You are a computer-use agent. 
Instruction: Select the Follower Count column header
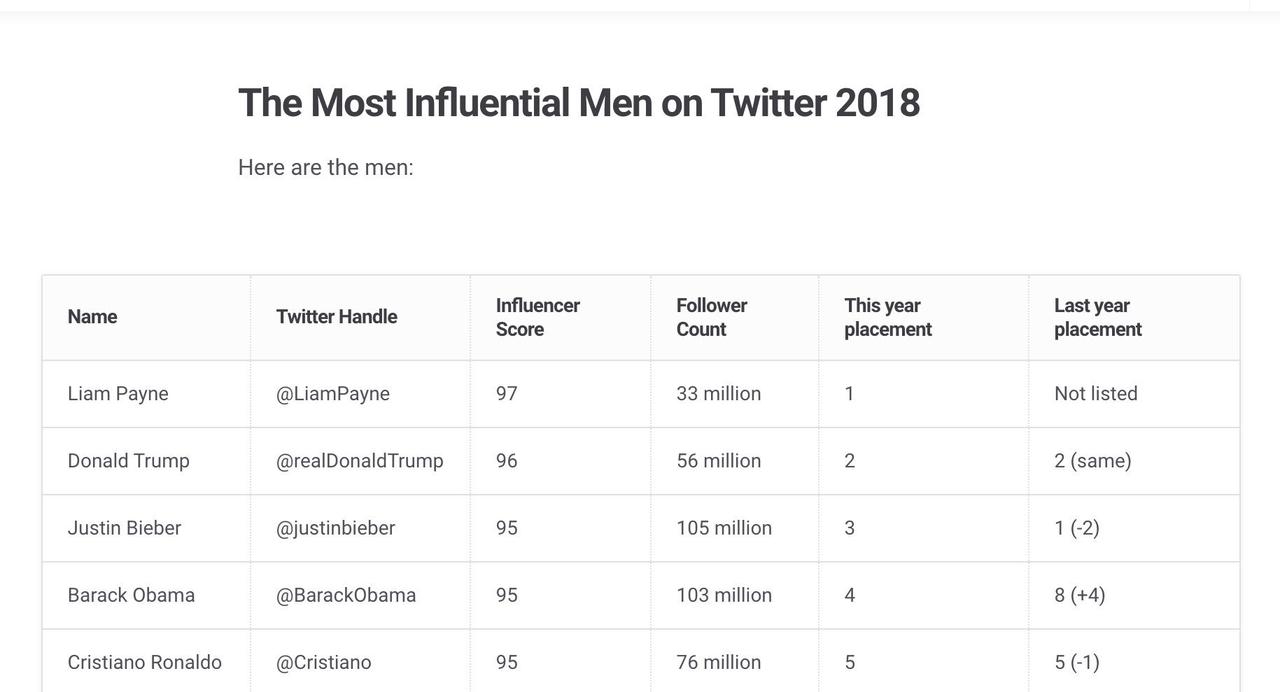point(711,317)
